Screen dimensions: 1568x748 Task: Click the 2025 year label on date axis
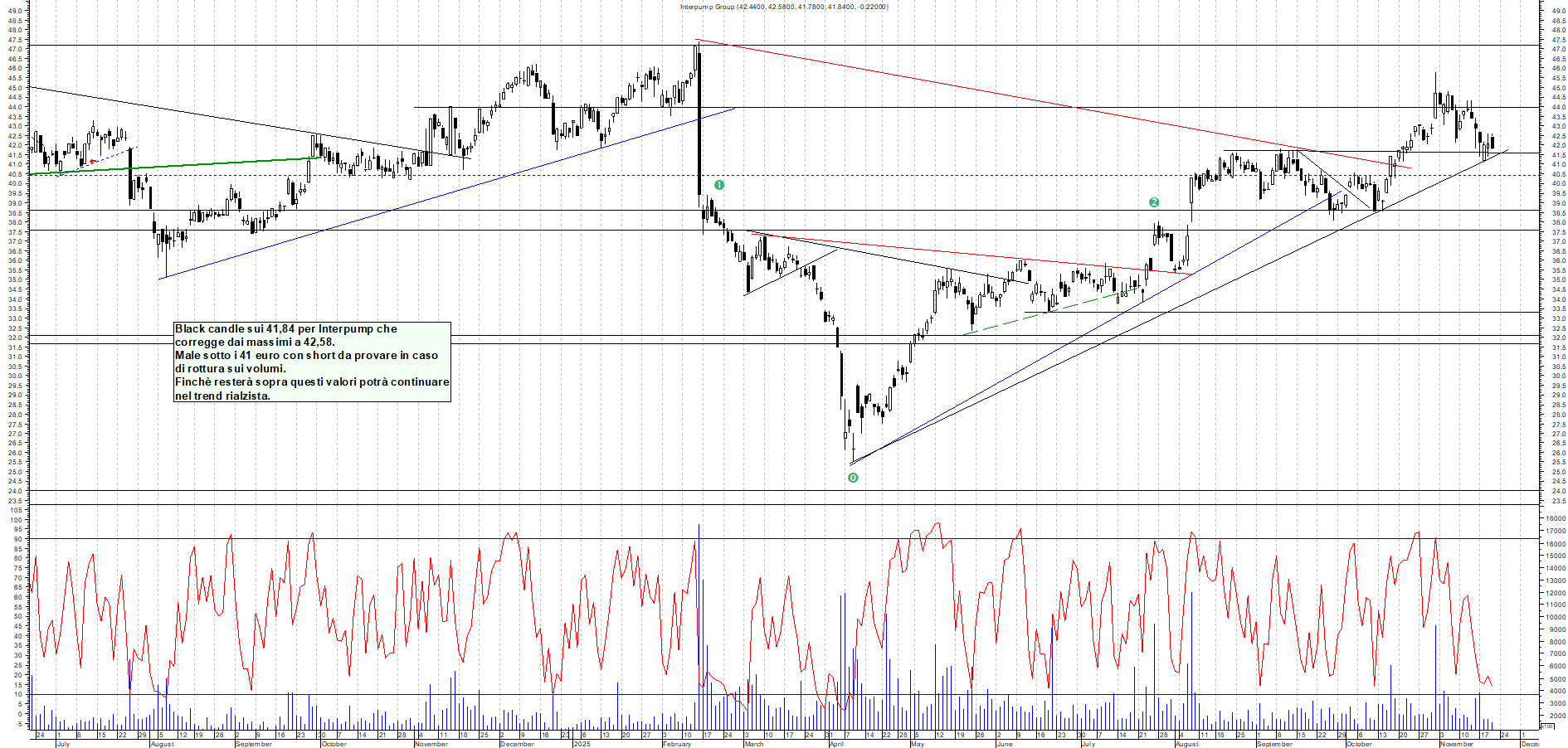click(582, 744)
